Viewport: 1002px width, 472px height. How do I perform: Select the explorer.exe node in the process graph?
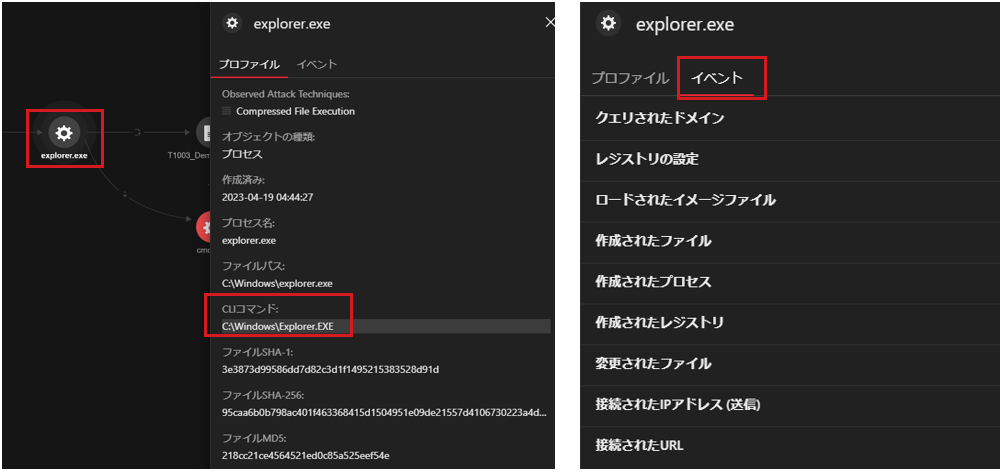tap(63, 132)
